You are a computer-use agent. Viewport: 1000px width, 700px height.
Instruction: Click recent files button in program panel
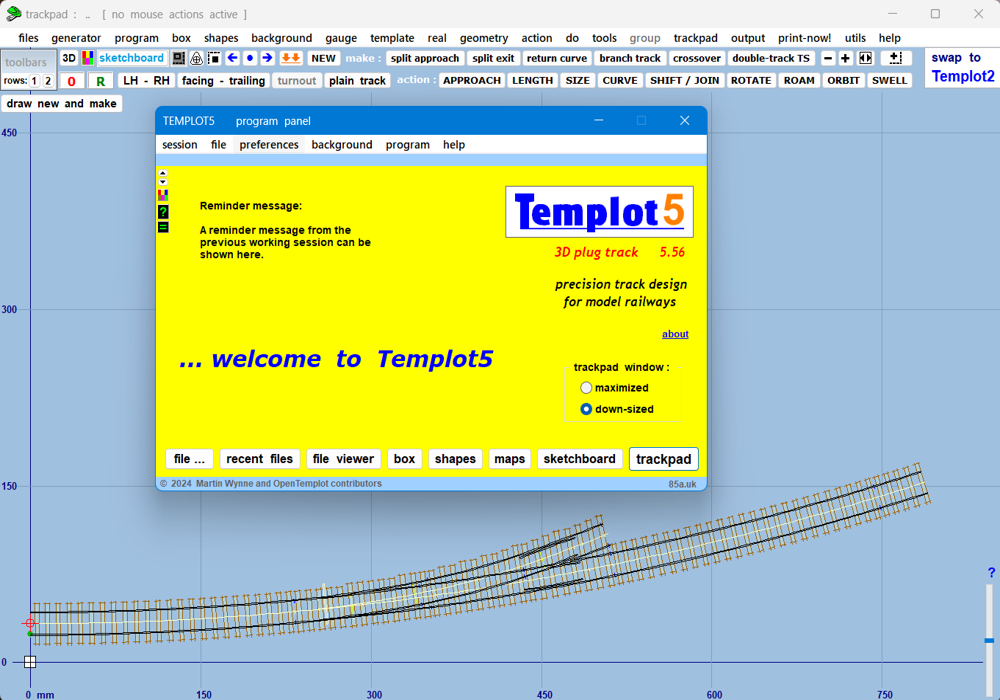[x=259, y=459]
